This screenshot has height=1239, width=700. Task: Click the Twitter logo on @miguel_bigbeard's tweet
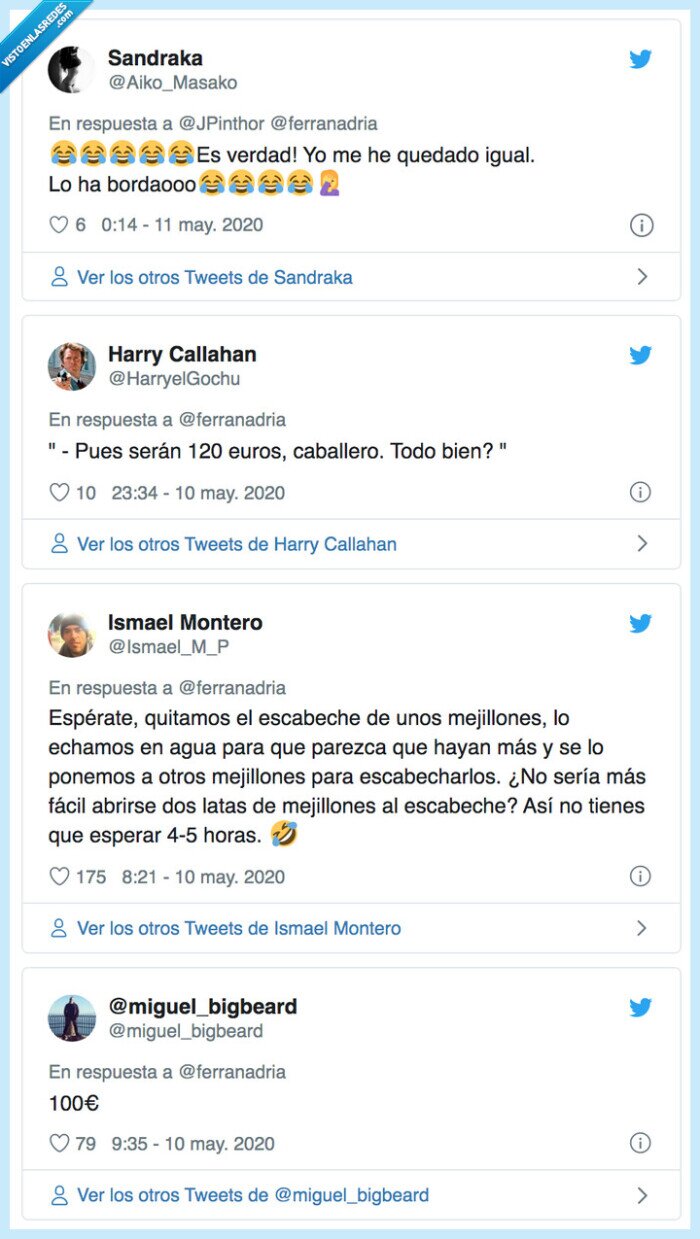(640, 1006)
